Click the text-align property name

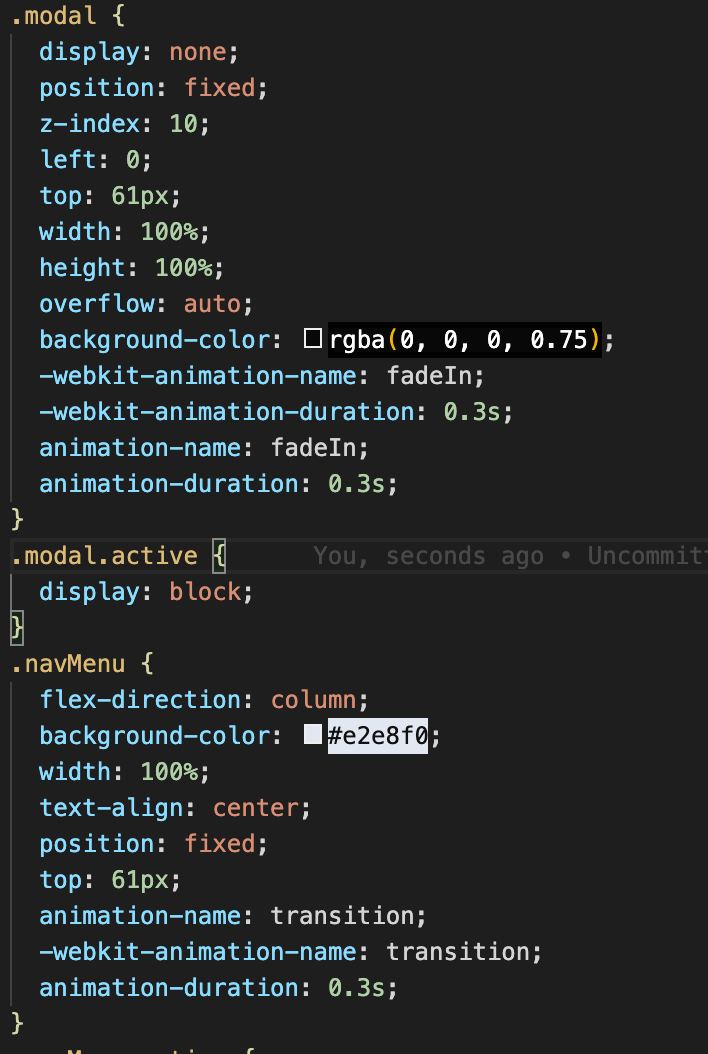click(111, 808)
